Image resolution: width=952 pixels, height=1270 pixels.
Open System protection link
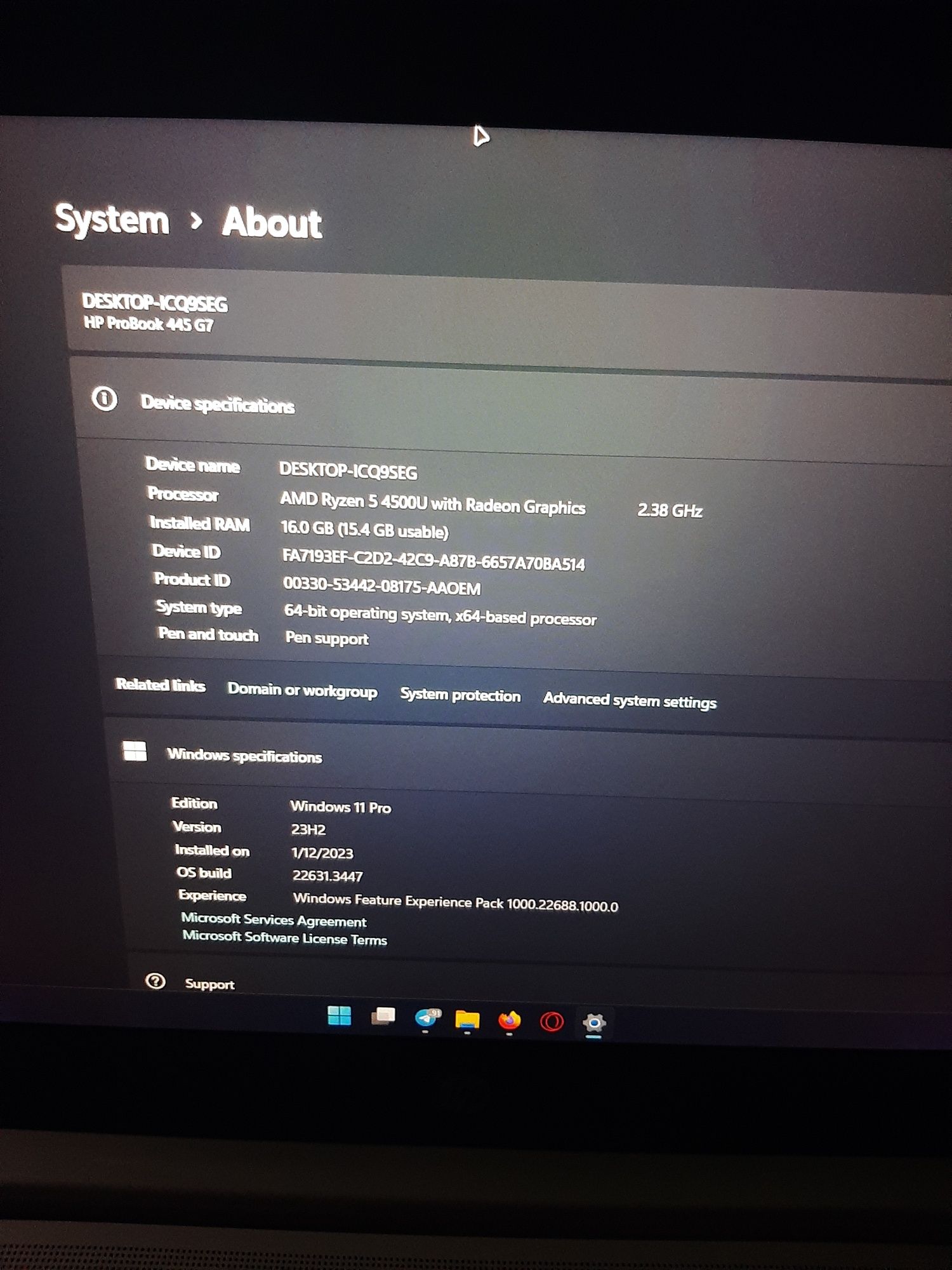click(460, 695)
